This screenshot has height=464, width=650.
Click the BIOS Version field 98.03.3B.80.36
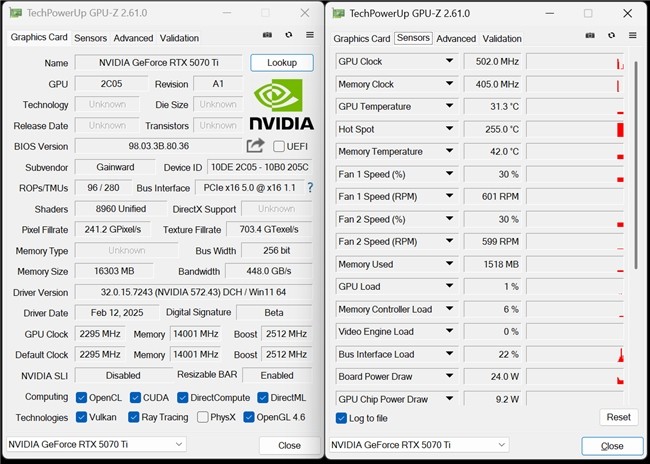pos(158,146)
